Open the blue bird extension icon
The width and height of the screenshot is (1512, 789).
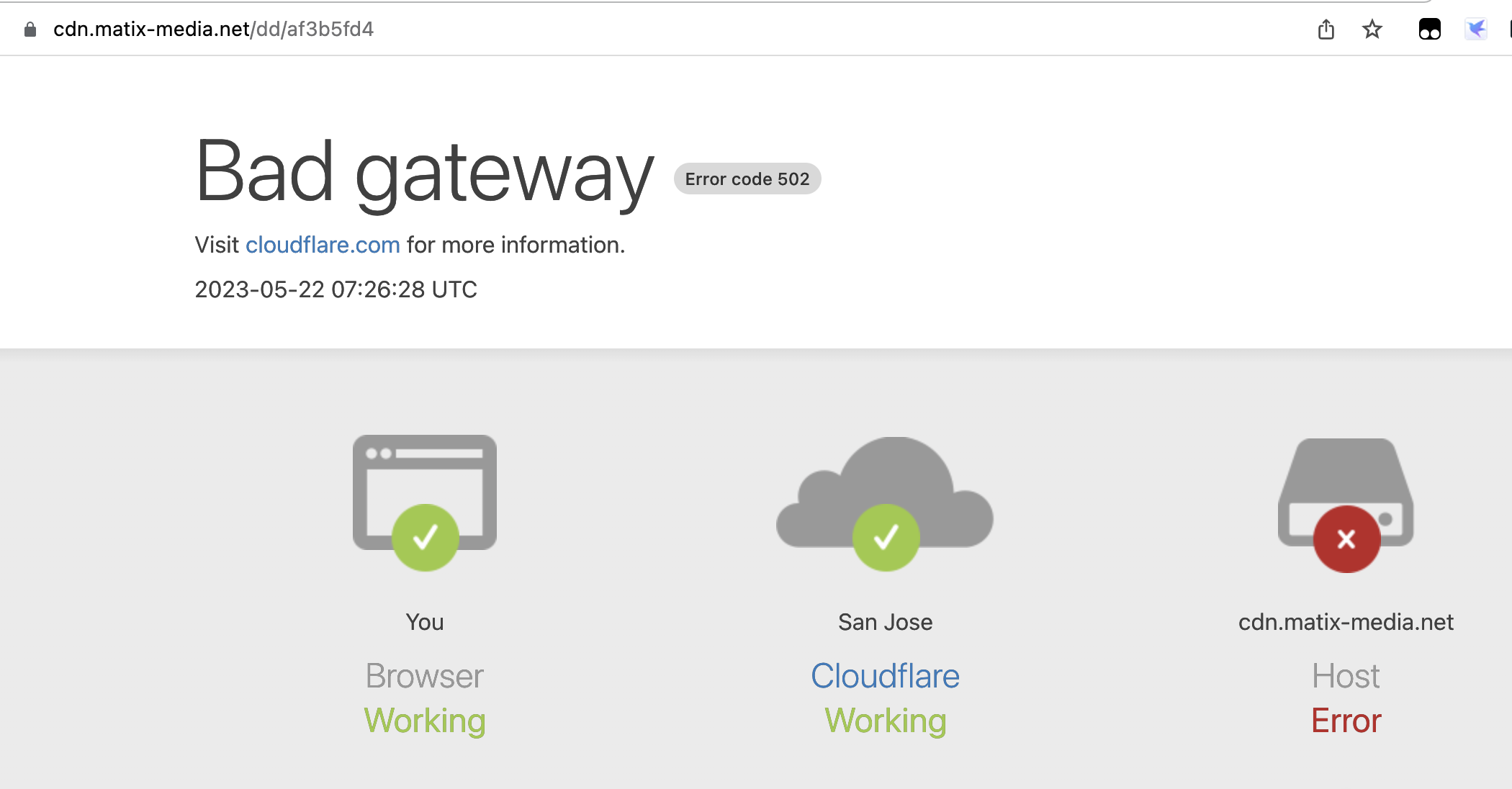coord(1475,30)
